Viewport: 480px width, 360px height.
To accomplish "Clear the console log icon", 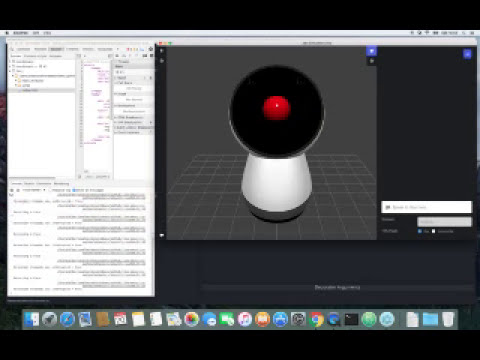I will [x=12, y=190].
